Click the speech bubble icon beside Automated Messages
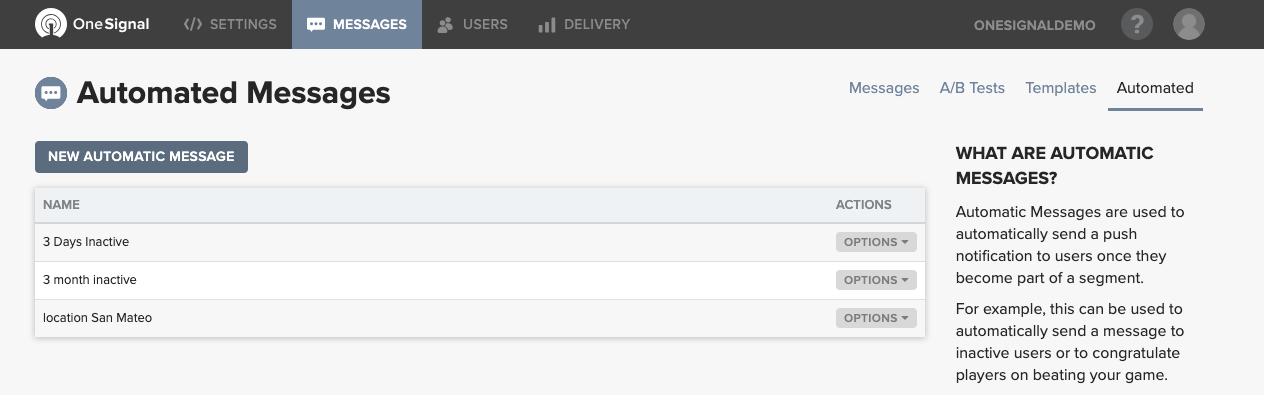Screen dimensions: 1264x395 coord(50,93)
